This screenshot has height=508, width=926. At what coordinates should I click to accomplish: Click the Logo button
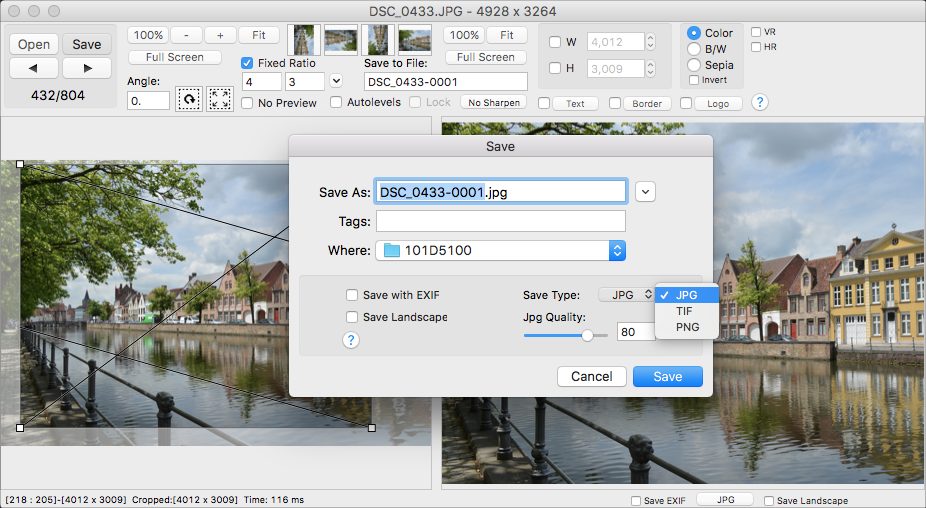[718, 104]
